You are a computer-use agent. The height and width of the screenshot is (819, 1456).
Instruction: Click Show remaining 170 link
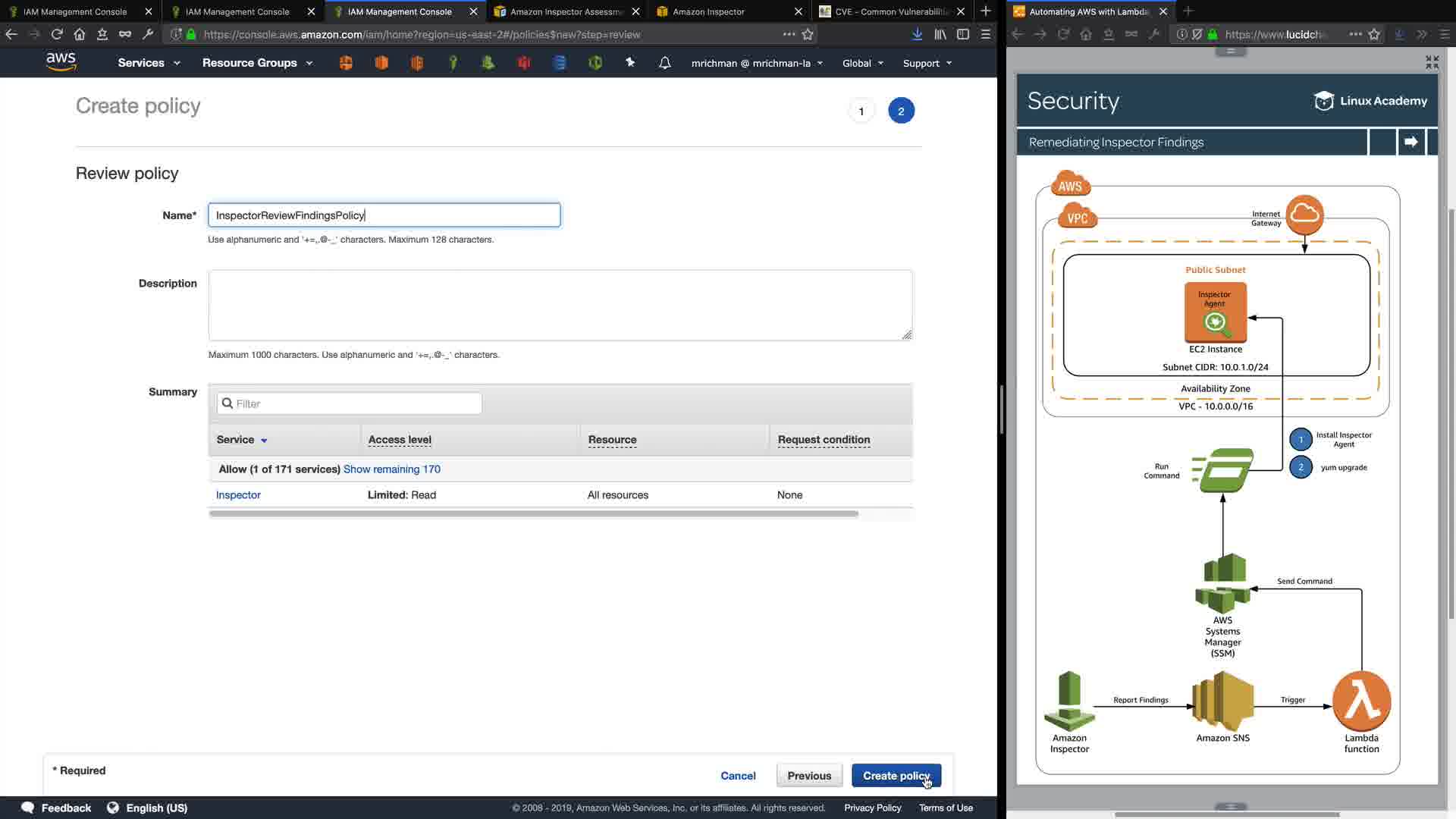tap(391, 469)
